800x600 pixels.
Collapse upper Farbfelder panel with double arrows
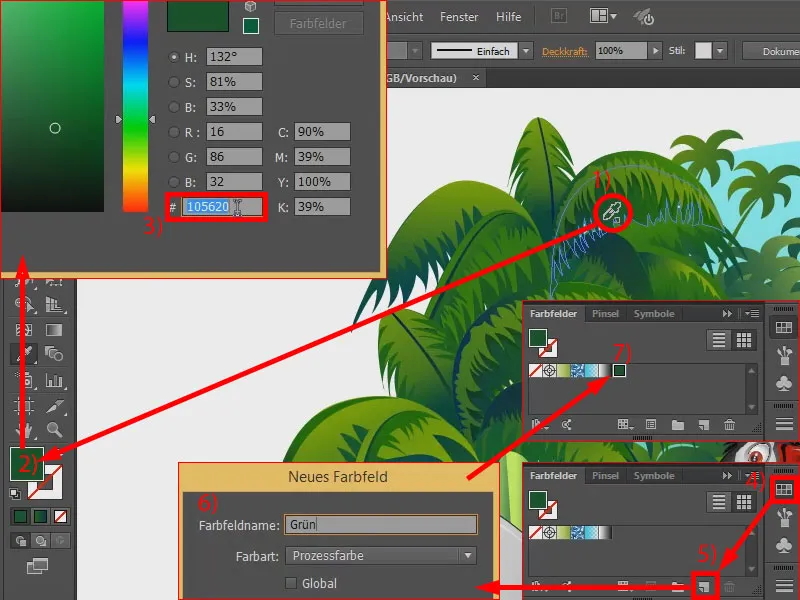pos(727,313)
